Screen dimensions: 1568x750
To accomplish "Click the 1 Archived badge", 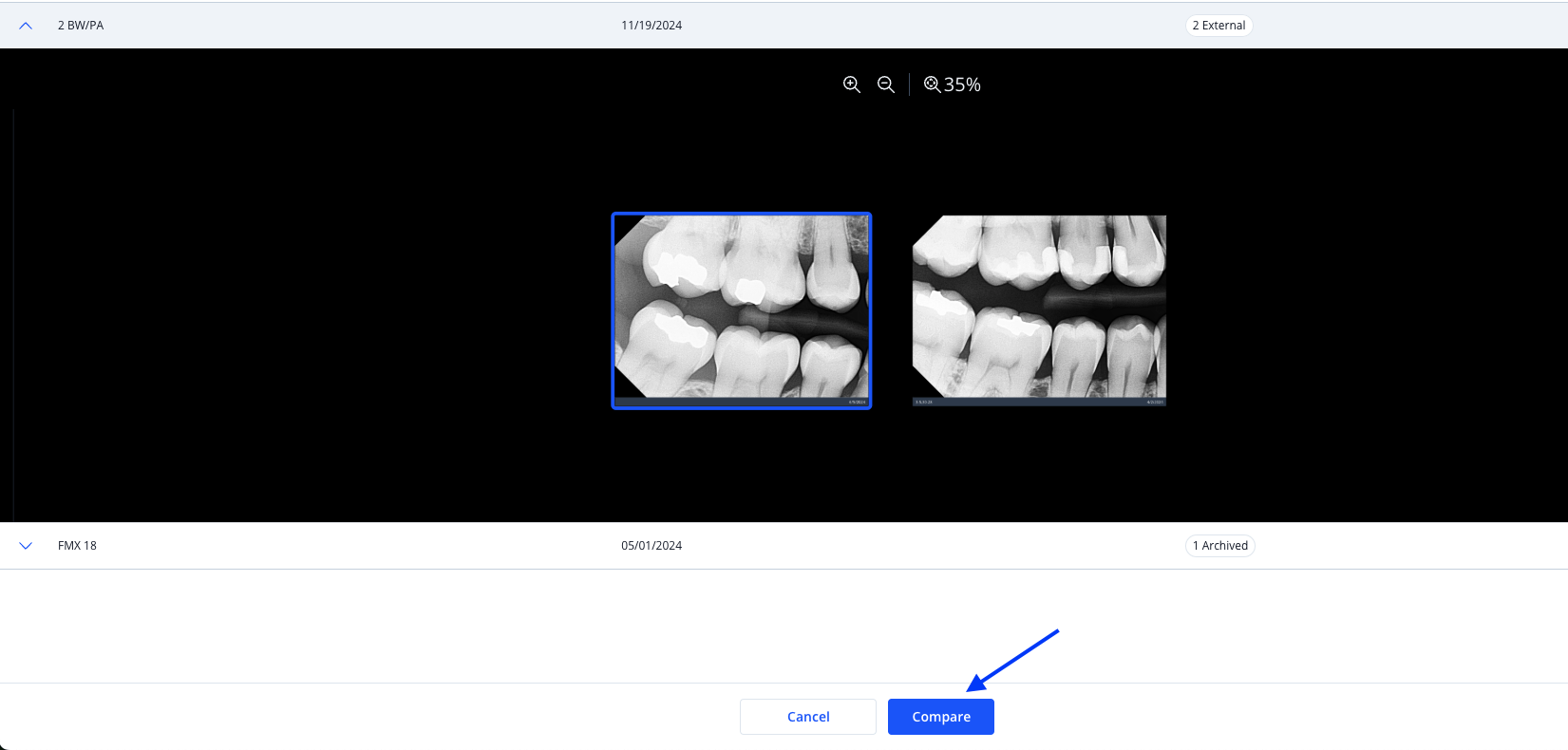I will [x=1220, y=546].
